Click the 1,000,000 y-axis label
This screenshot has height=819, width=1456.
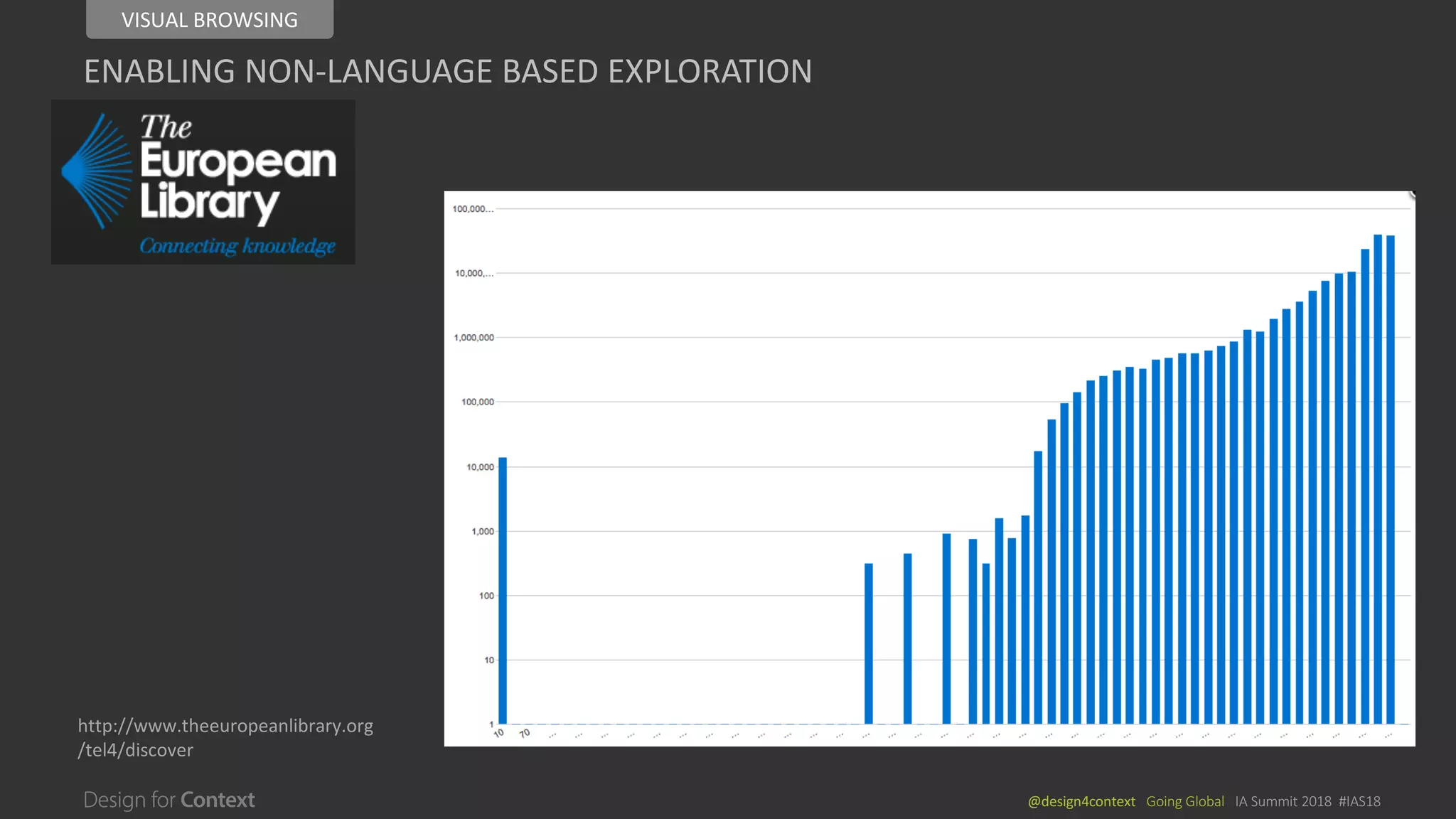[473, 338]
